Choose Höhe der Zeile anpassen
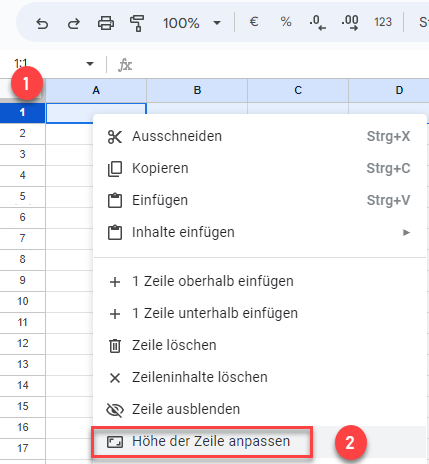429x464 pixels. 260,442
